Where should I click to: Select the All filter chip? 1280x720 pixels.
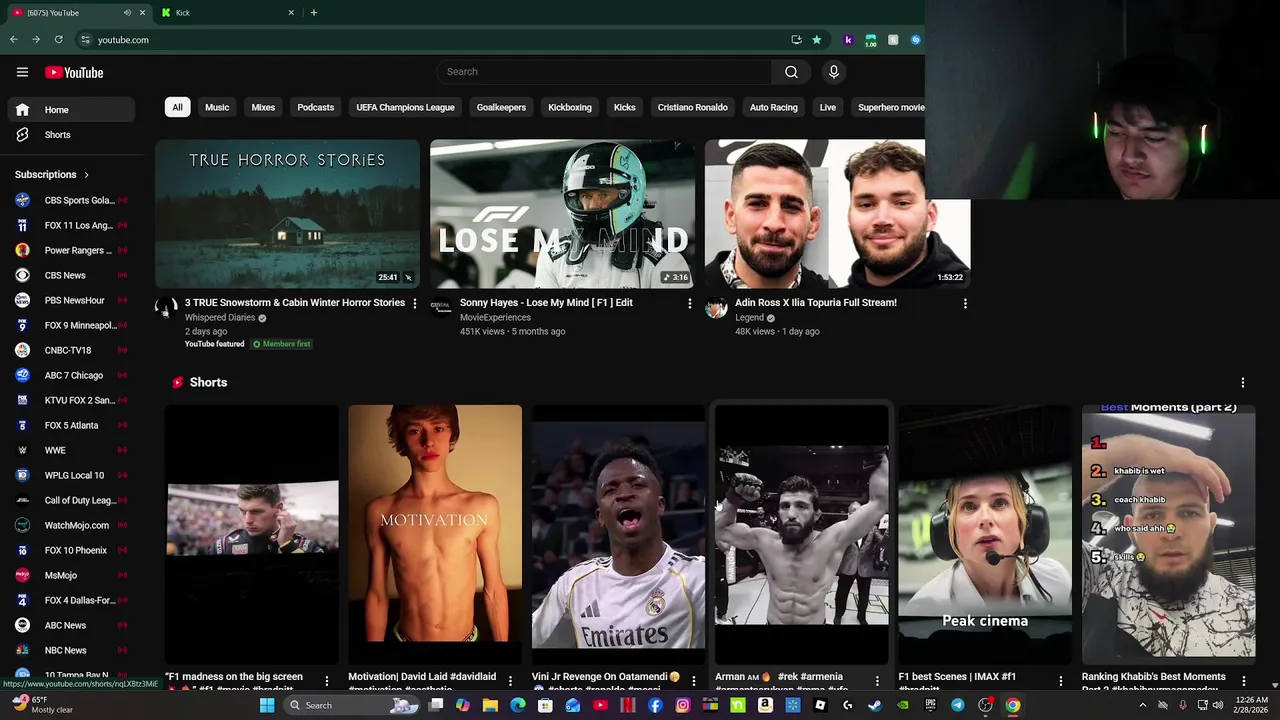177,107
